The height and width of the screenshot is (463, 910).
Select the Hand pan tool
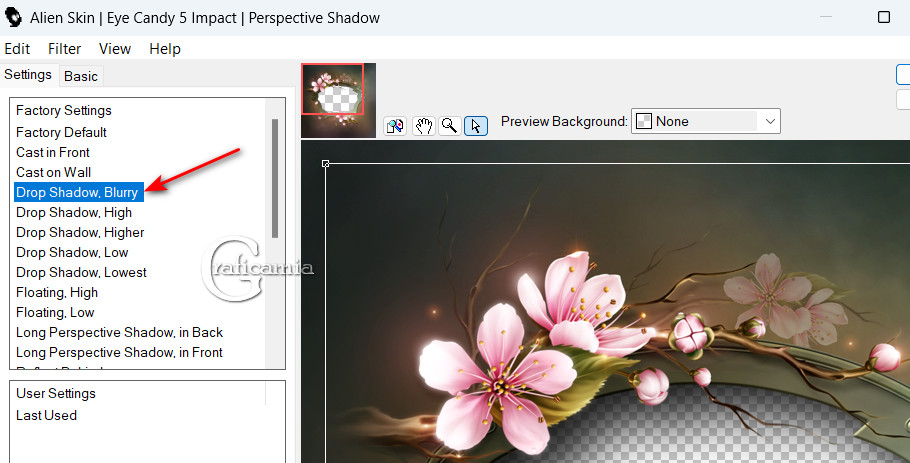click(x=424, y=125)
